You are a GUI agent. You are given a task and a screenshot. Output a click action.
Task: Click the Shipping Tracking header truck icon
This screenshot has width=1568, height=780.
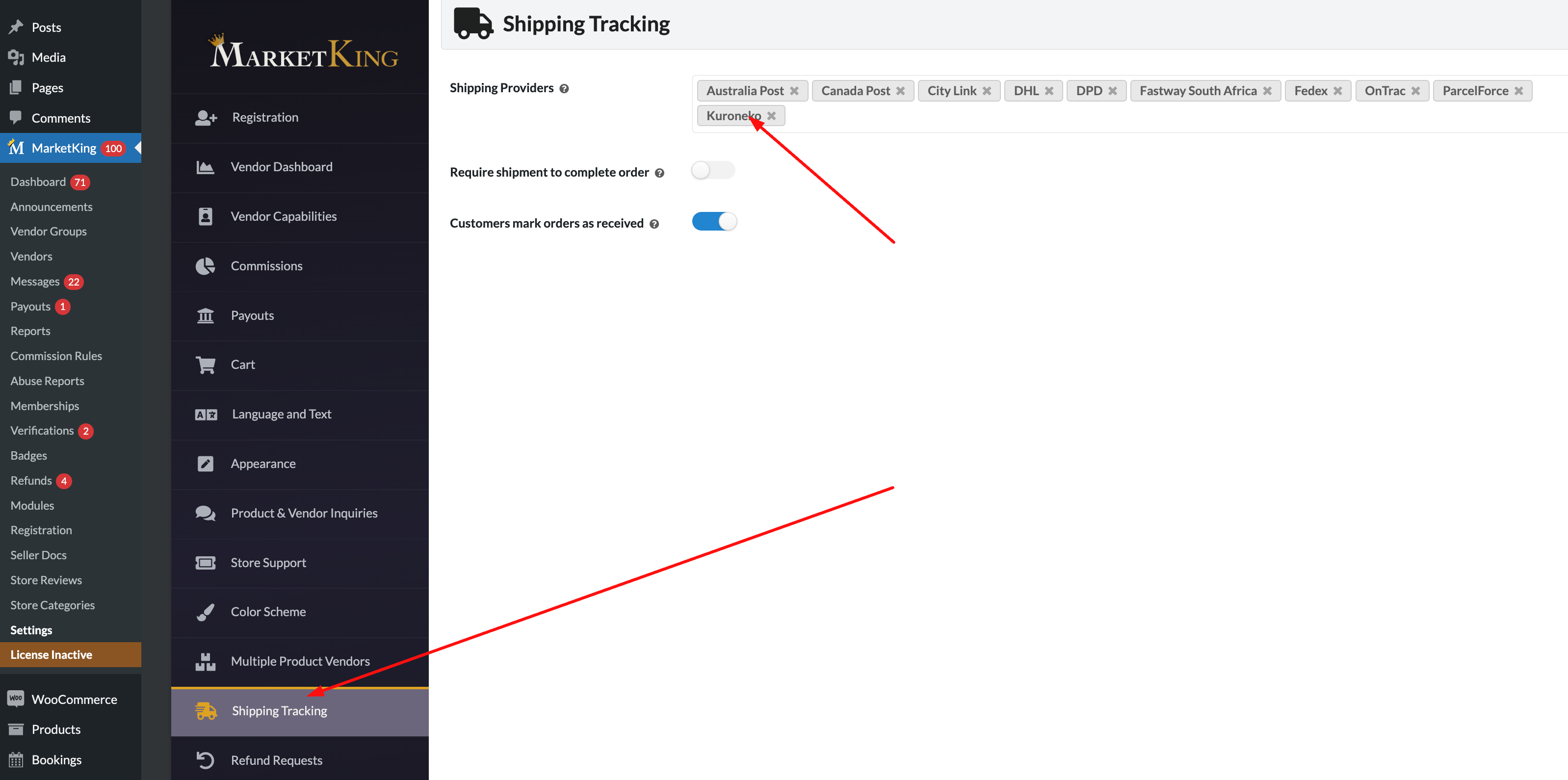[x=473, y=23]
